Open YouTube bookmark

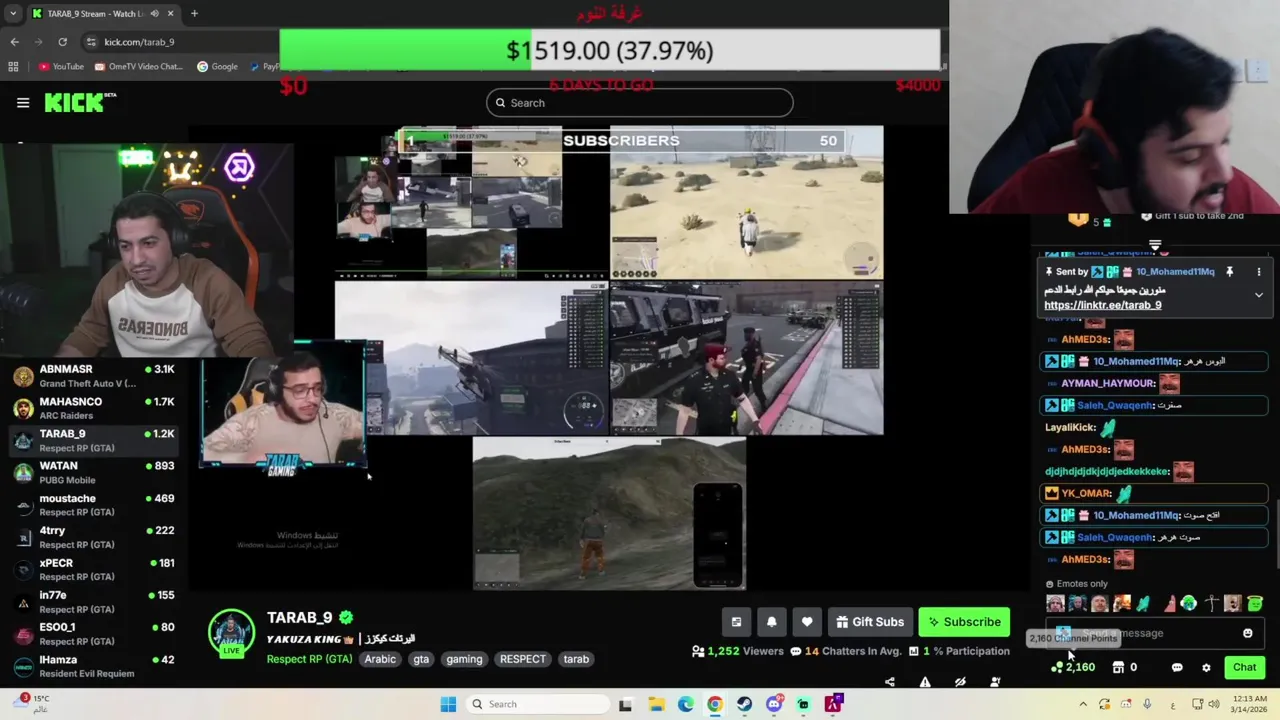(61, 67)
